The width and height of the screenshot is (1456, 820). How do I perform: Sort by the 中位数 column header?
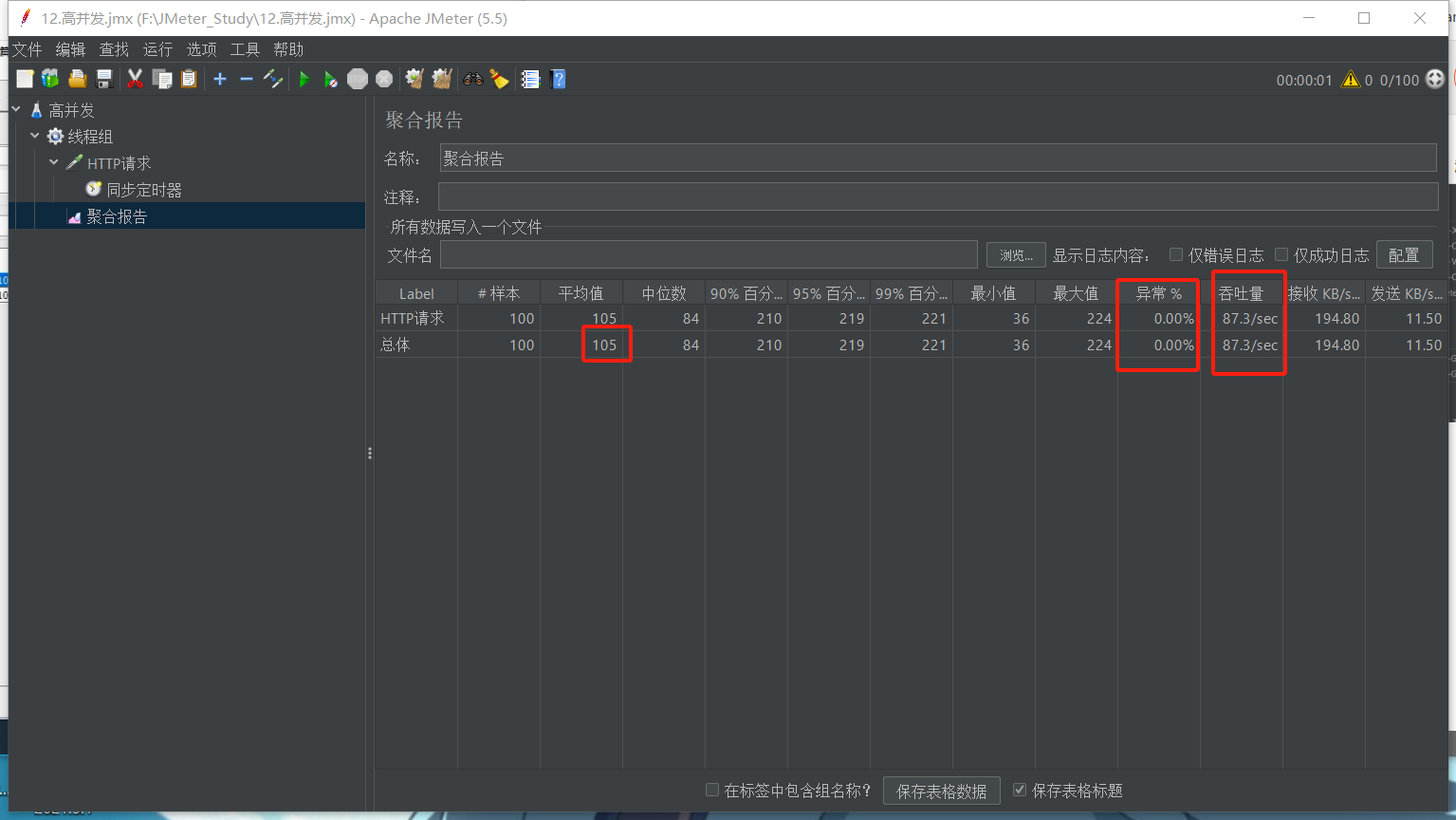pos(664,293)
